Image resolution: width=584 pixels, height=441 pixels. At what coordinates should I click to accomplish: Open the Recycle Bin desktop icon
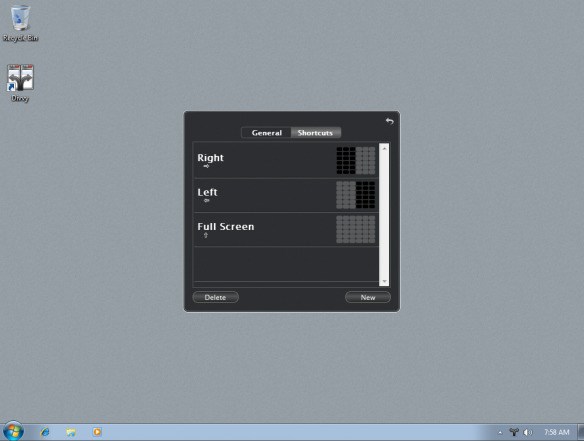(20, 22)
